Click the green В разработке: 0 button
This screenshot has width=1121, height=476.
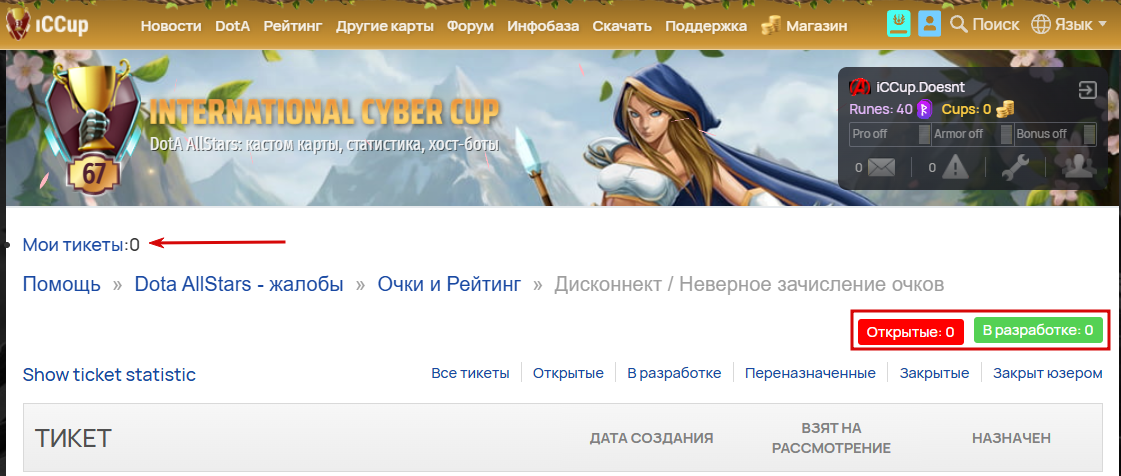pos(1038,331)
